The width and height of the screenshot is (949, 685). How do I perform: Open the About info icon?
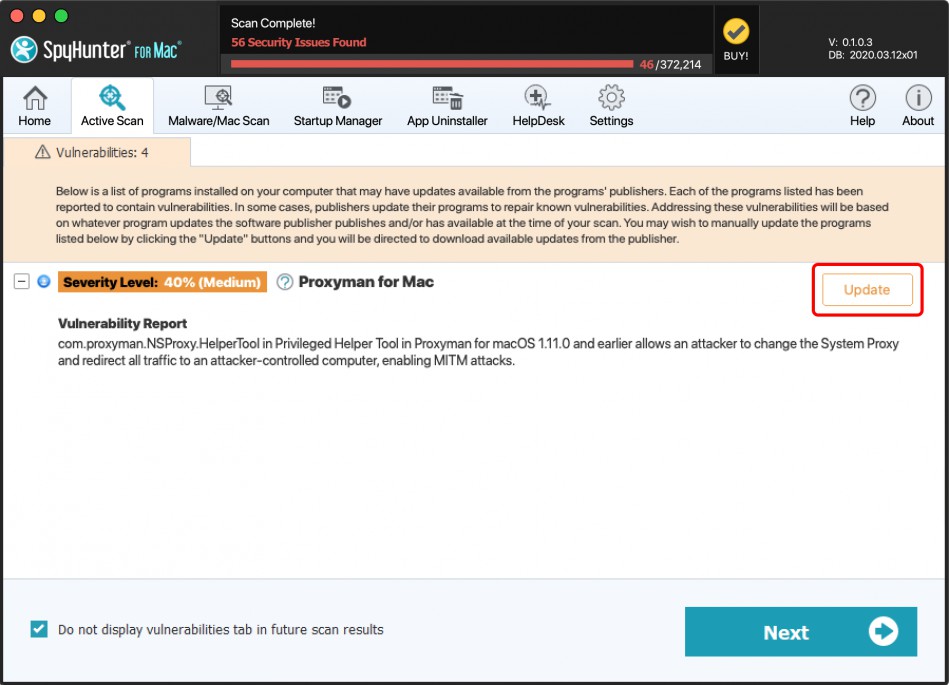917,105
